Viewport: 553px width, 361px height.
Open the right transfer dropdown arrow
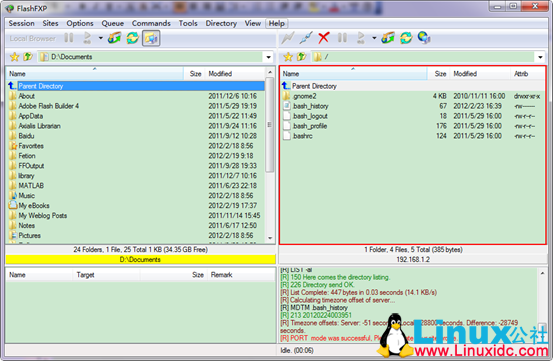[x=374, y=38]
